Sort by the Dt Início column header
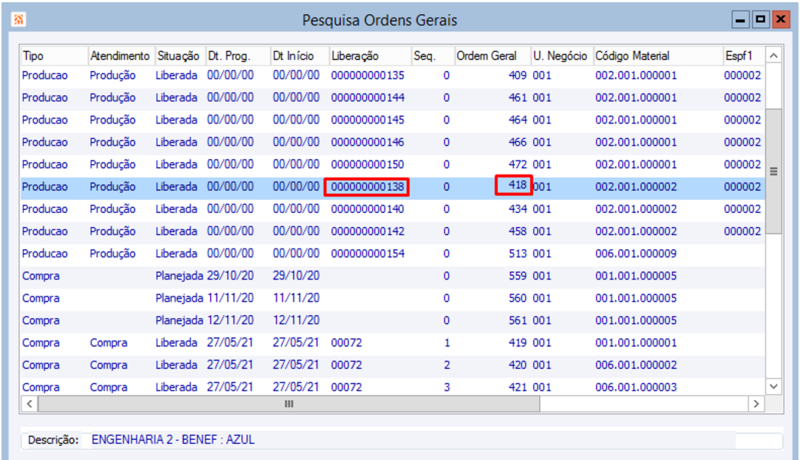 click(300, 56)
